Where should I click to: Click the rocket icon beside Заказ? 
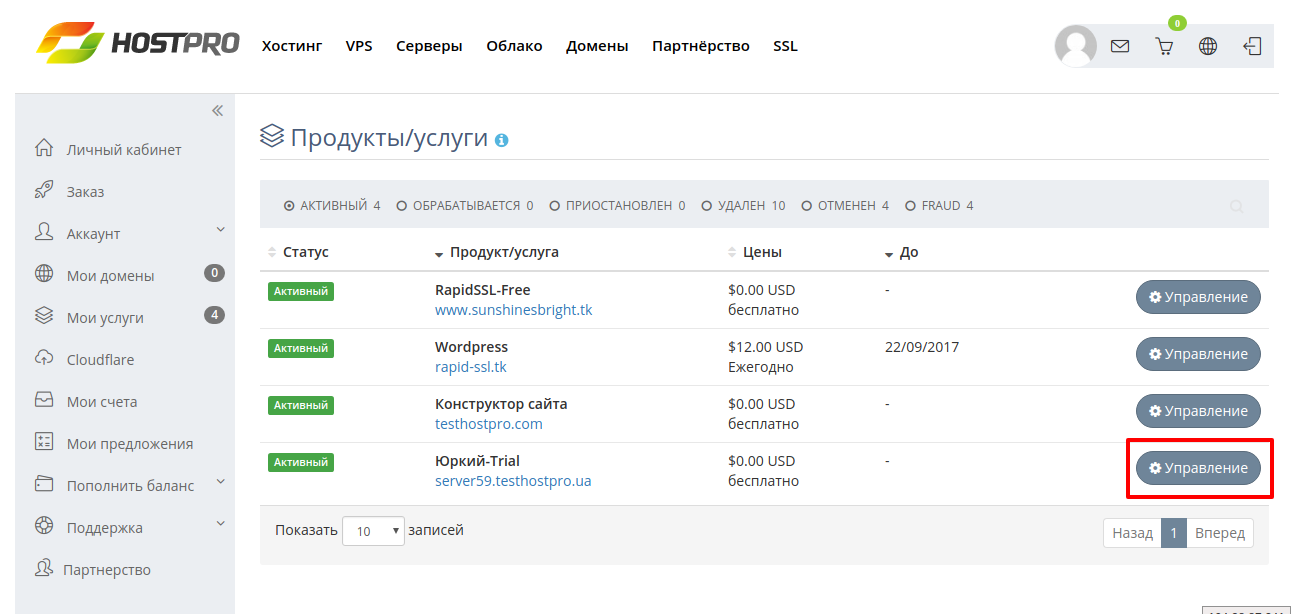(x=43, y=190)
